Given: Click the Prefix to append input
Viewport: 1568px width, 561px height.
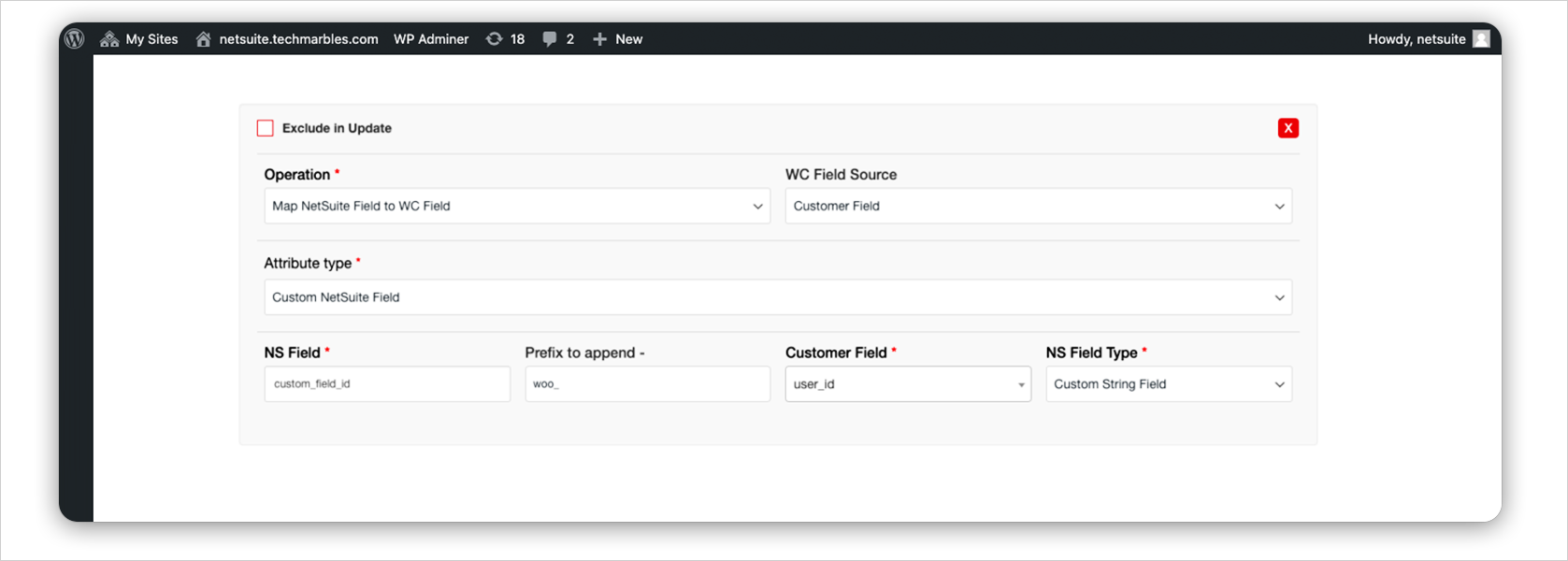Looking at the screenshot, I should 647,384.
